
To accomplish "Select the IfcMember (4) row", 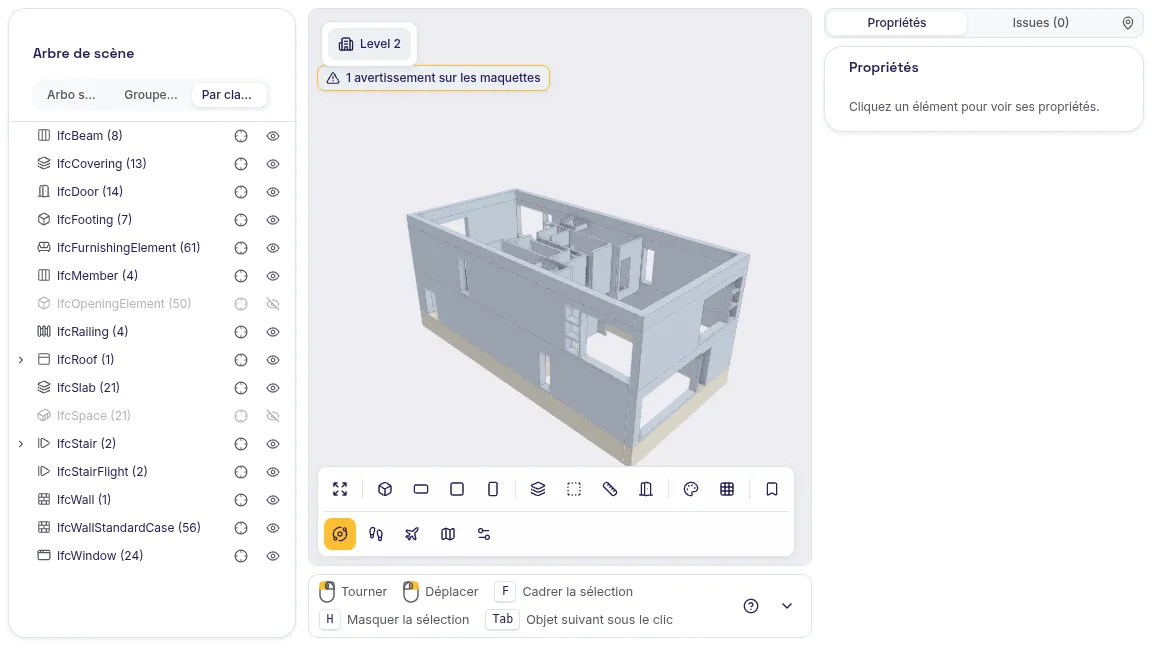I will (x=152, y=276).
